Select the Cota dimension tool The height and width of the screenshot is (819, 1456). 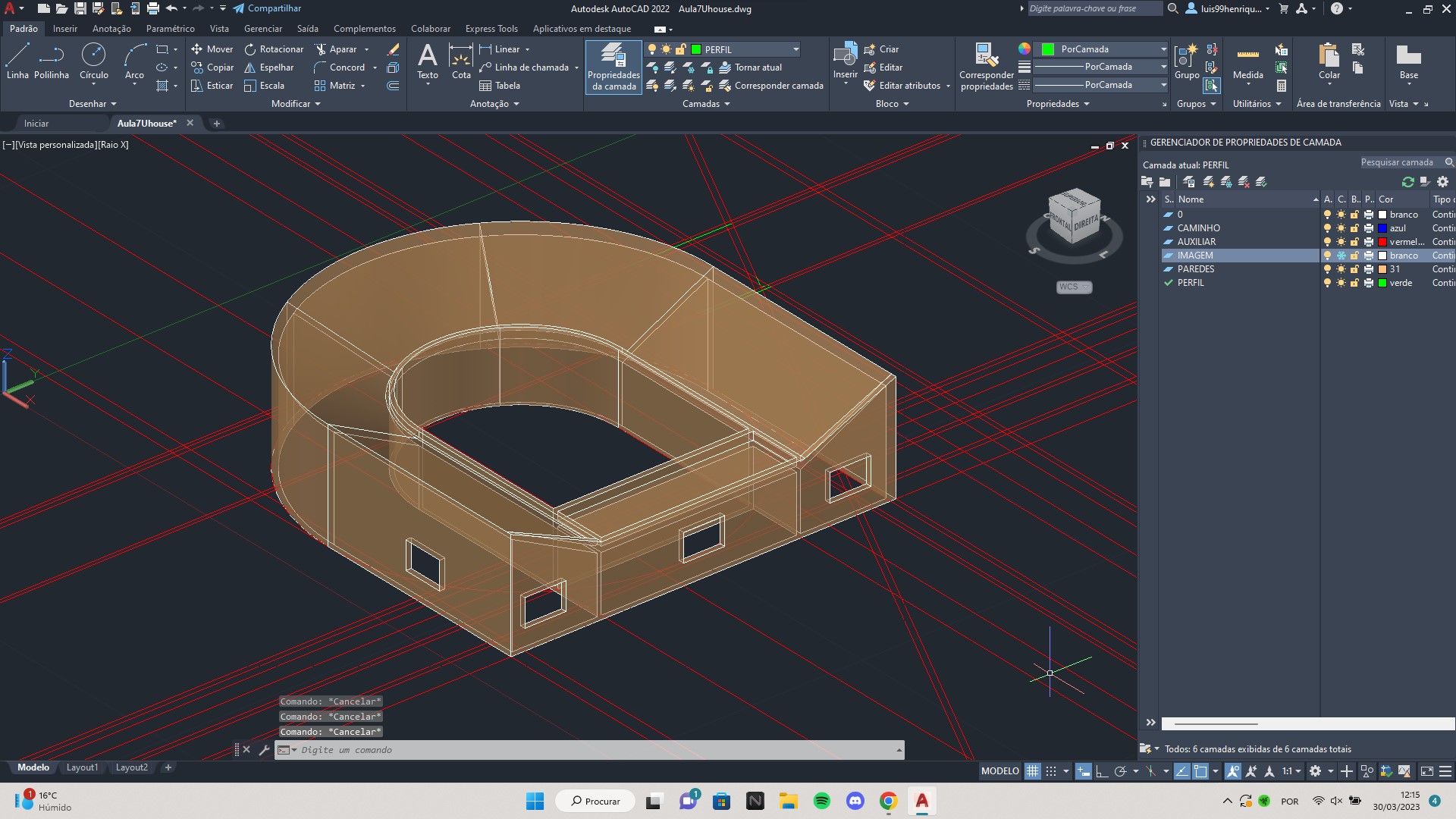point(461,61)
